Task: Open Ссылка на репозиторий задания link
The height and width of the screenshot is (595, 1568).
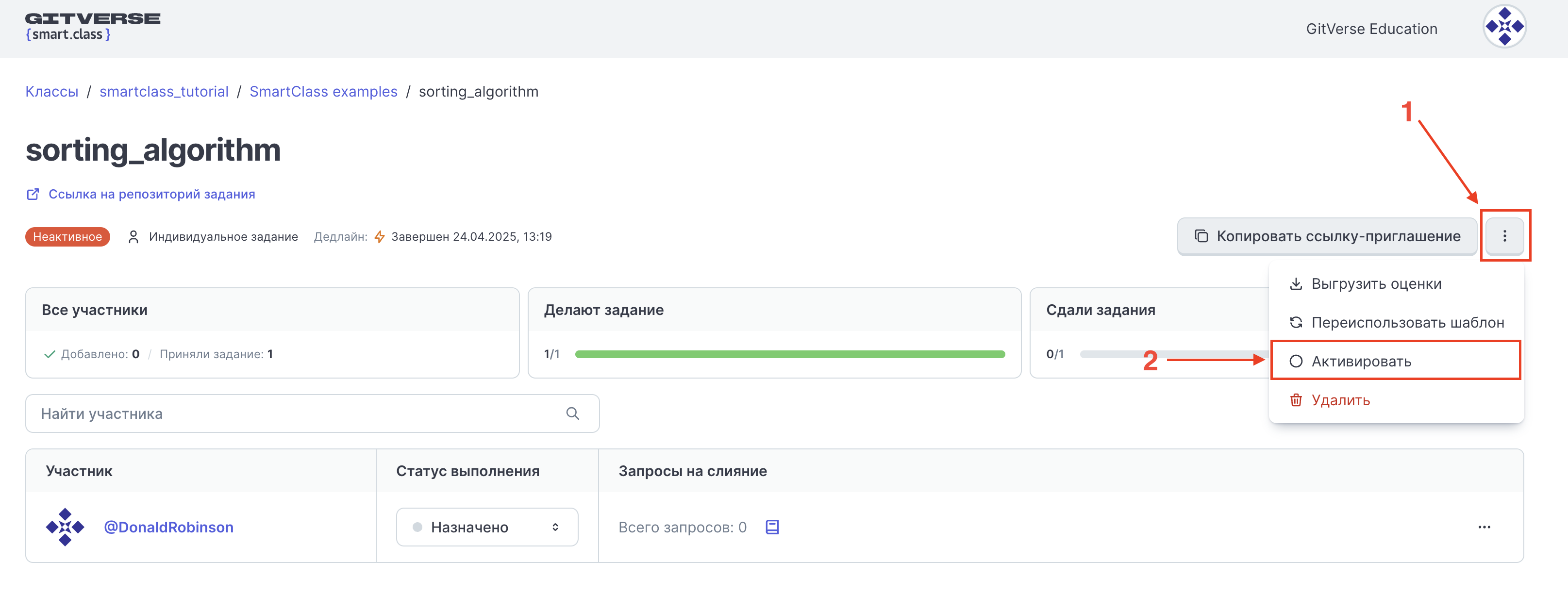Action: [151, 194]
